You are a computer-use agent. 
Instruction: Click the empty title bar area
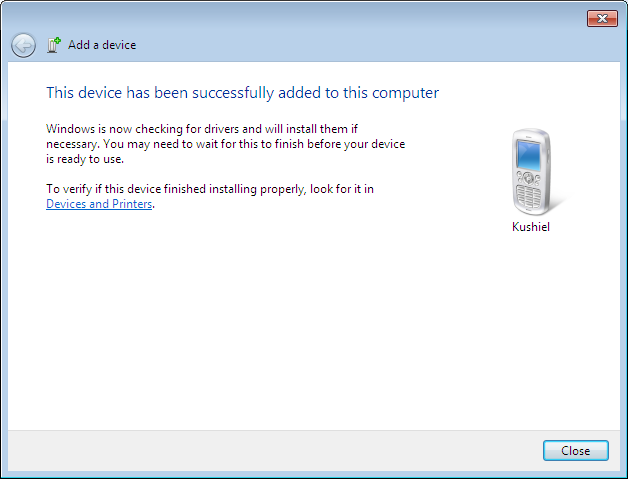(x=300, y=18)
